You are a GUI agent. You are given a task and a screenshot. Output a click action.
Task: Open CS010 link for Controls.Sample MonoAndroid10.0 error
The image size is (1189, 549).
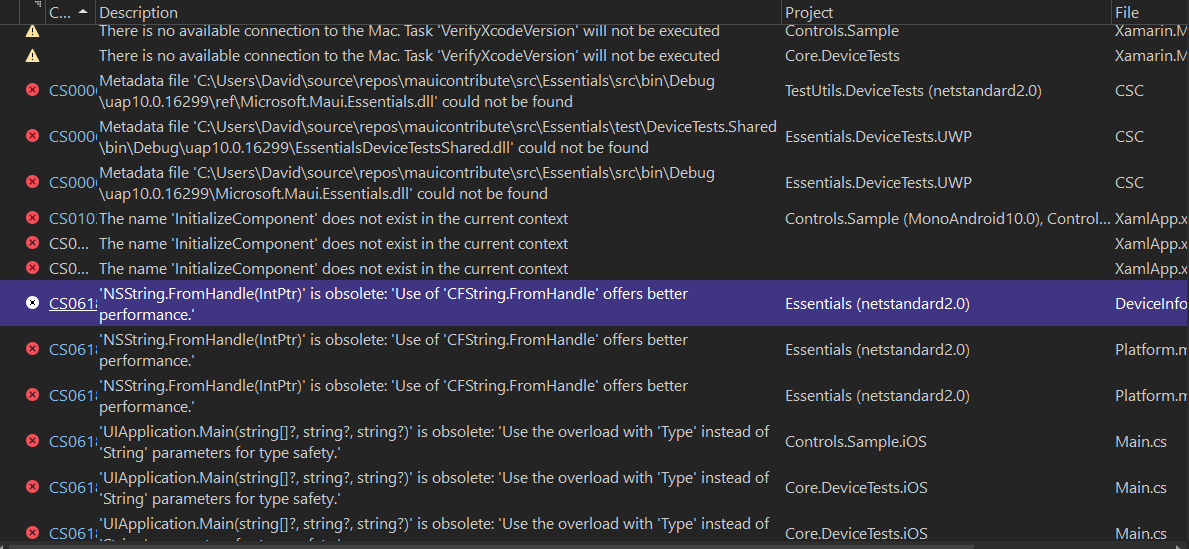coord(73,219)
